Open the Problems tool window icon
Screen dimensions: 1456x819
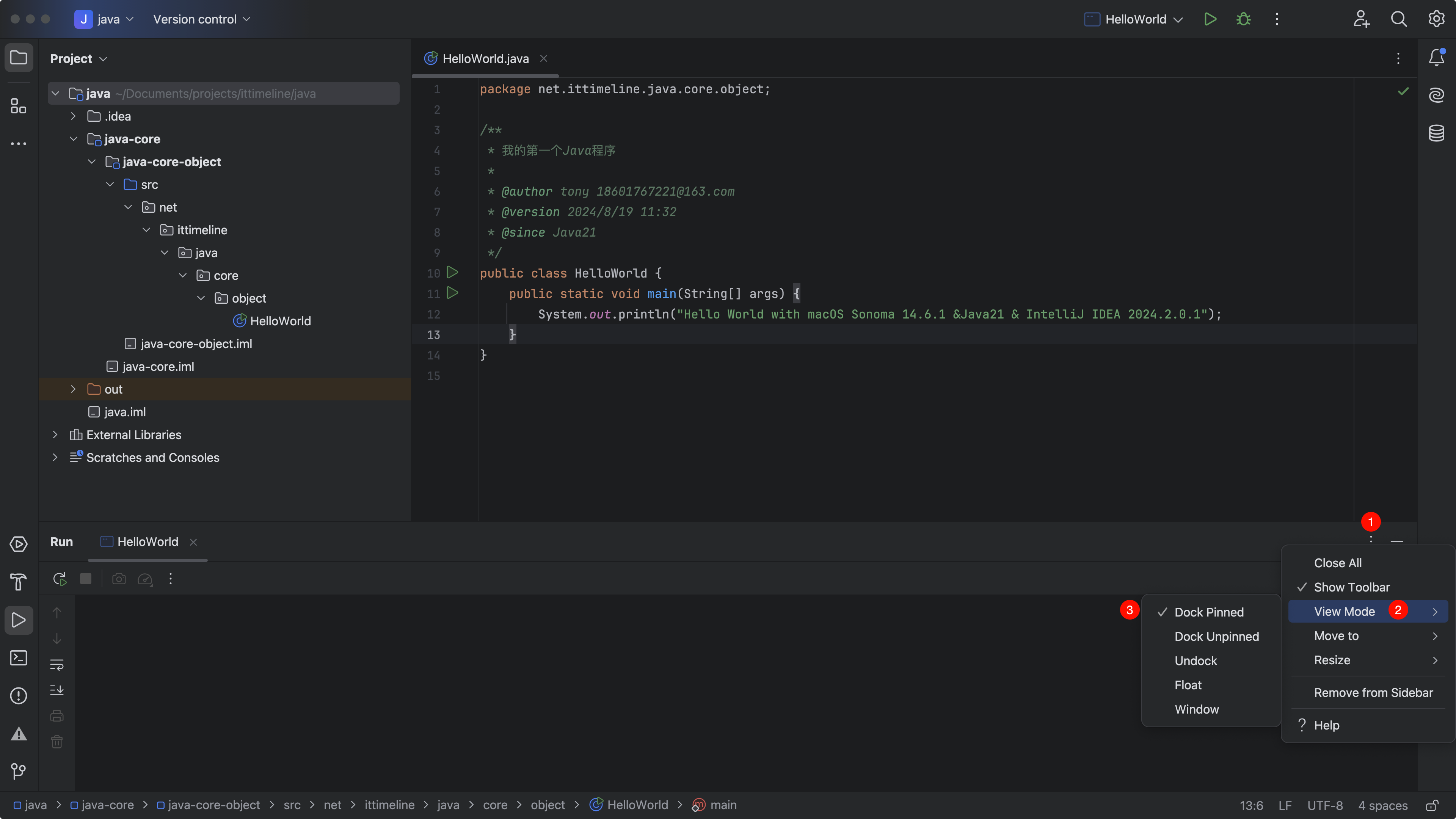19,696
